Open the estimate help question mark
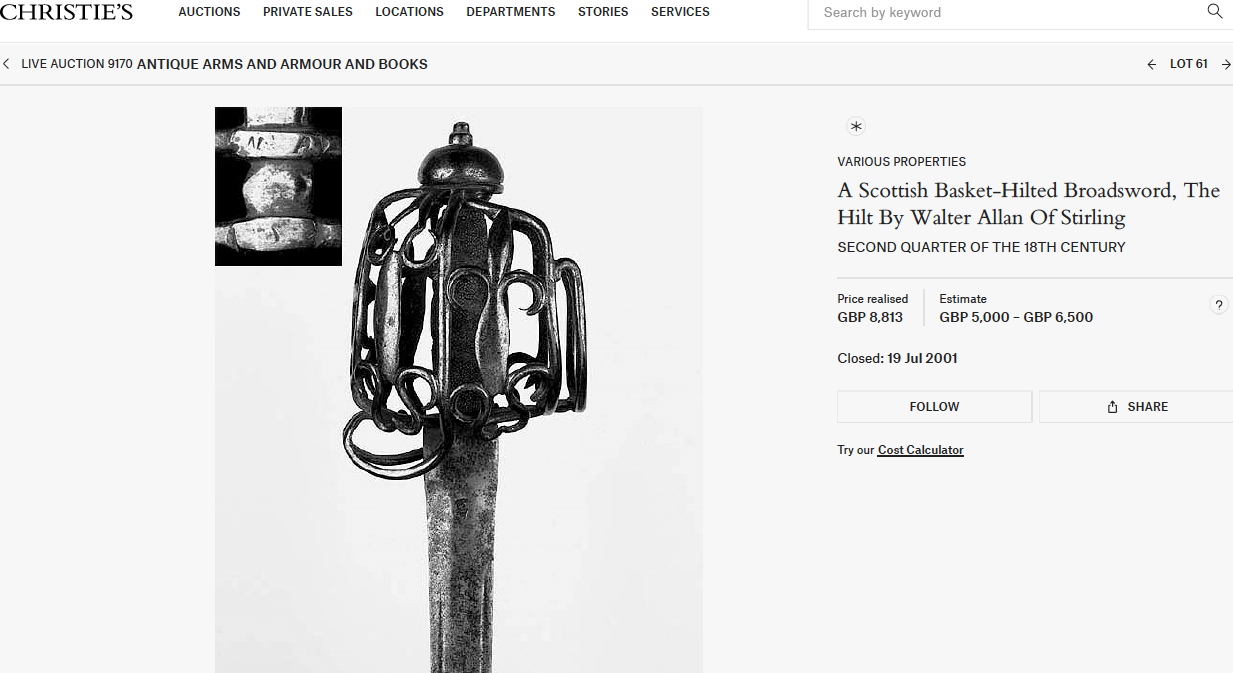Viewport: 1233px width, 673px height. pos(1219,306)
